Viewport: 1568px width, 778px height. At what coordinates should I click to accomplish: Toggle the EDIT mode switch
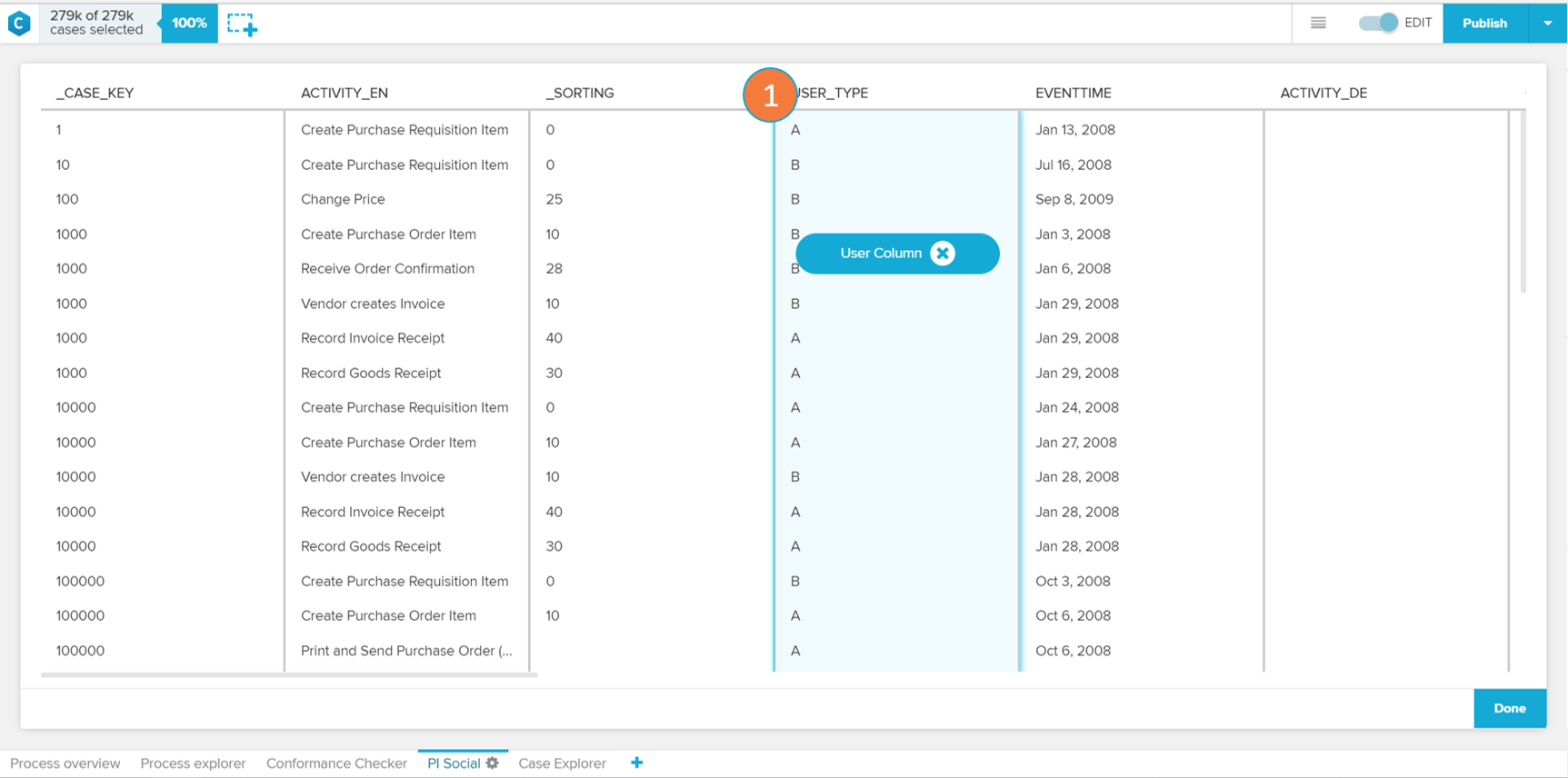tap(1378, 24)
